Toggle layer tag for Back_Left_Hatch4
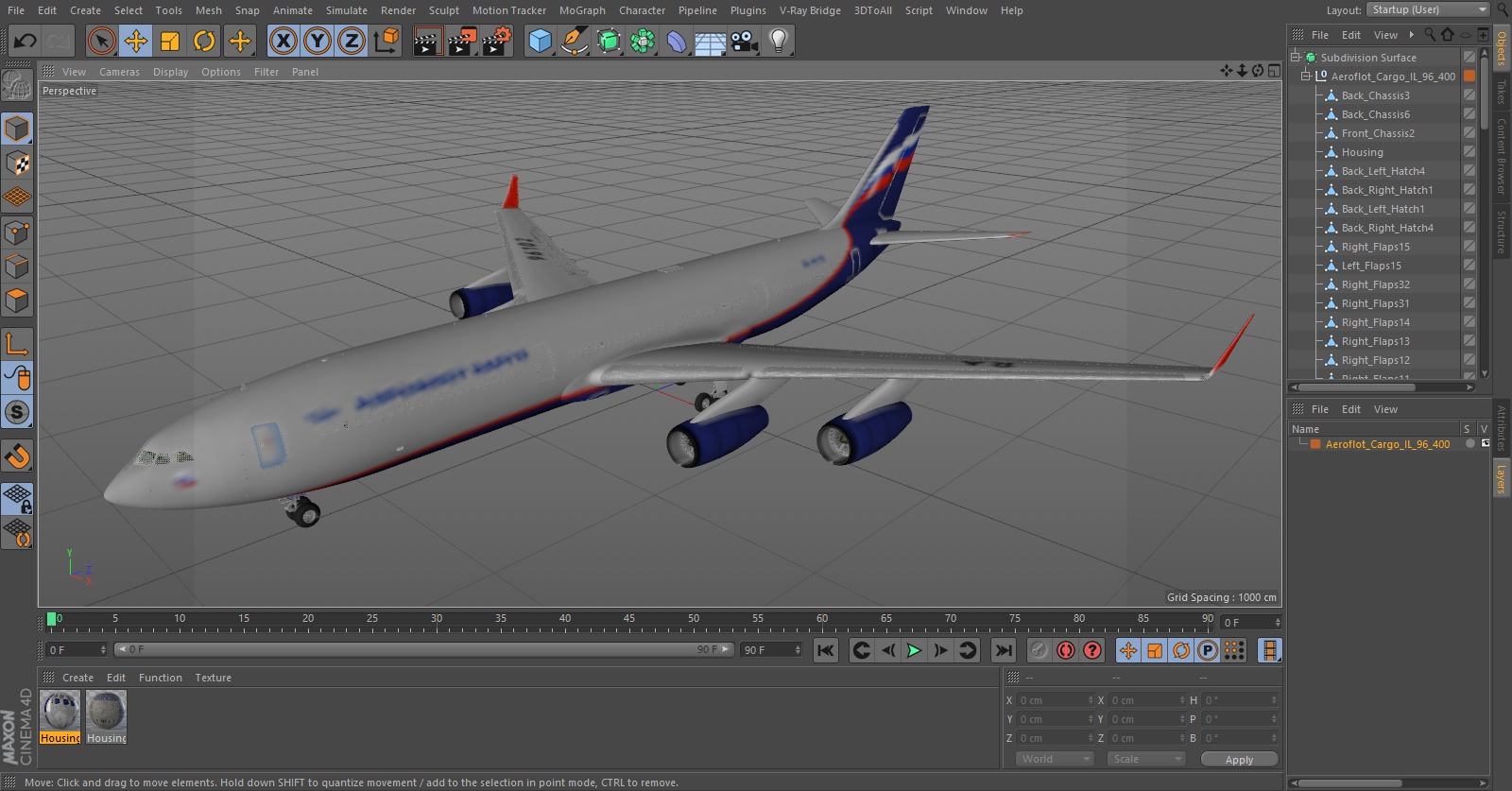This screenshot has height=791, width=1512. 1469,171
